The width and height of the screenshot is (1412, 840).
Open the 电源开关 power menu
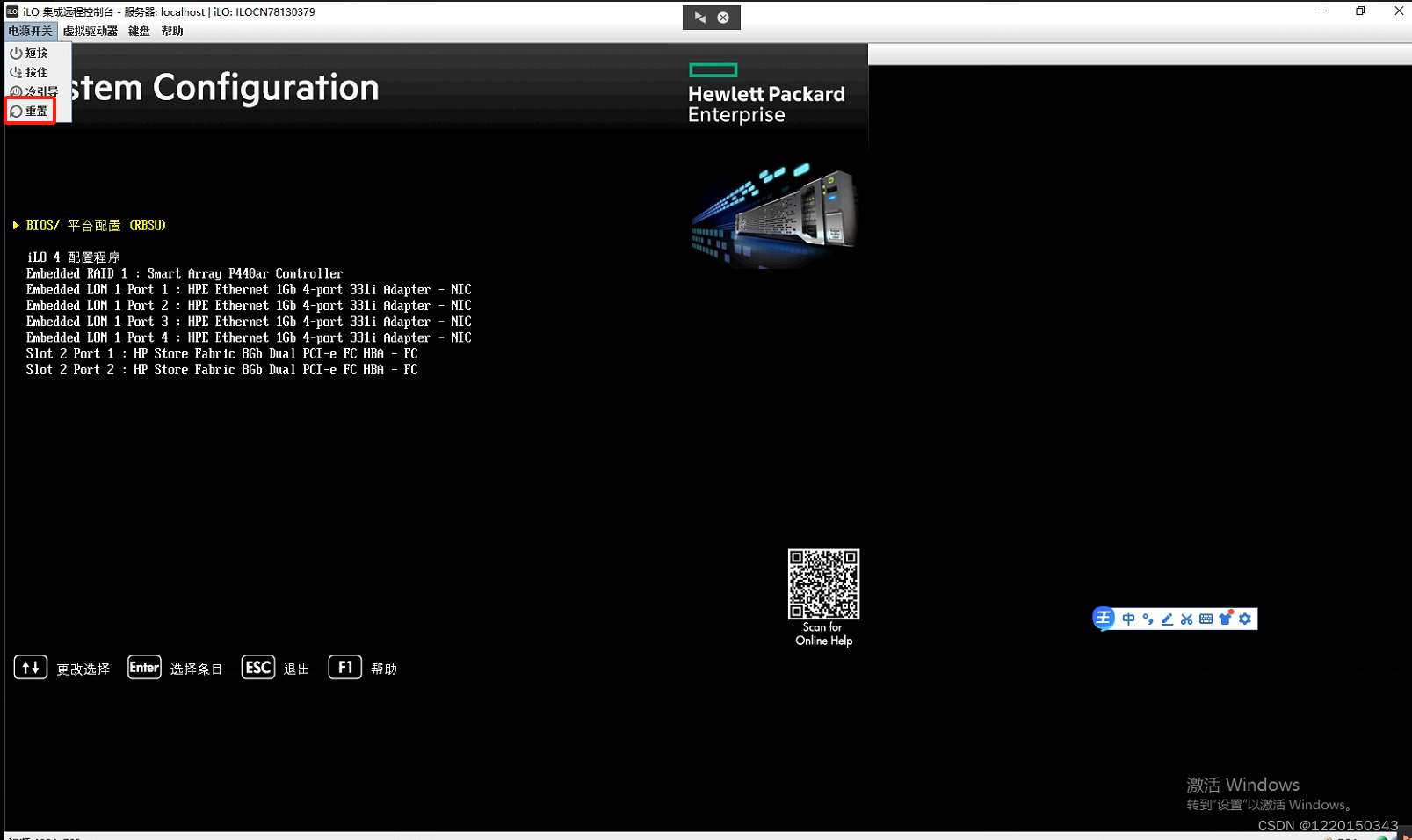pyautogui.click(x=30, y=31)
